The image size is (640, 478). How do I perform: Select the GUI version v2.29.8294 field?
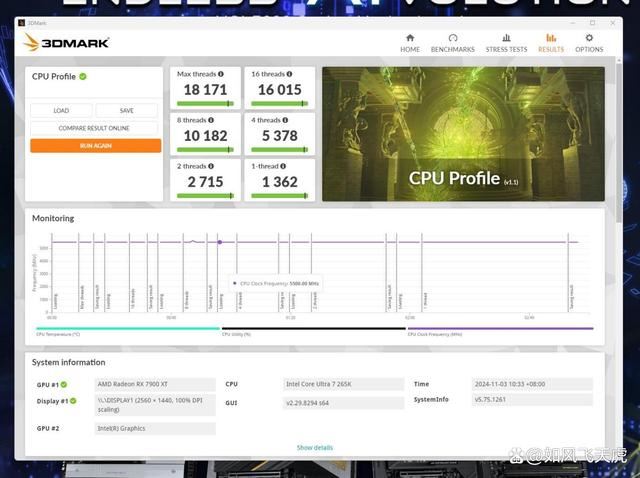pyautogui.click(x=343, y=403)
